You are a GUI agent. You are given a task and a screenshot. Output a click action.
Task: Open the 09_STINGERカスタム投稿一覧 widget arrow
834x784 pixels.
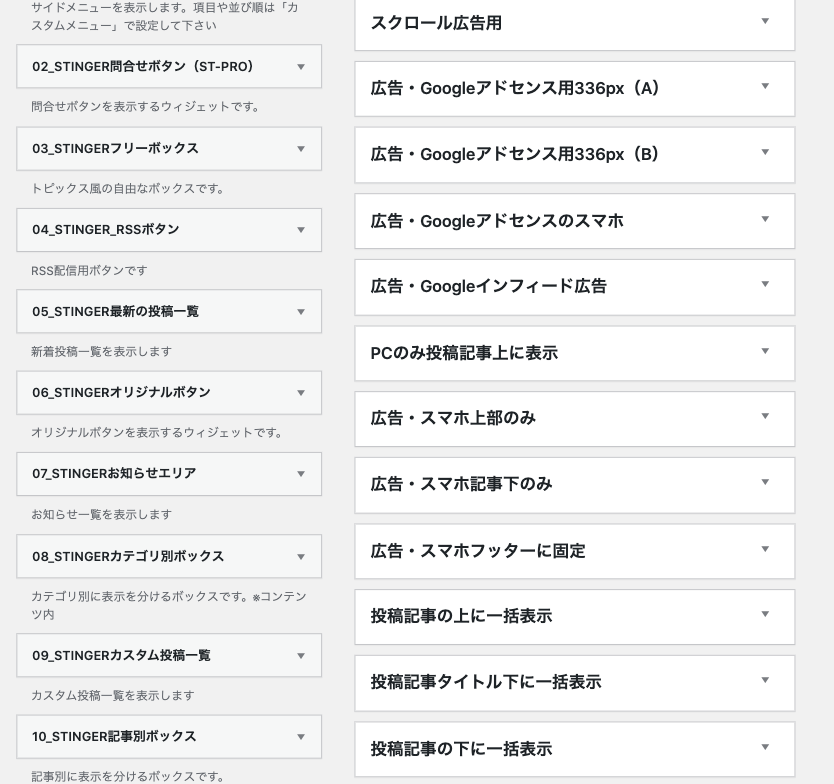point(301,656)
